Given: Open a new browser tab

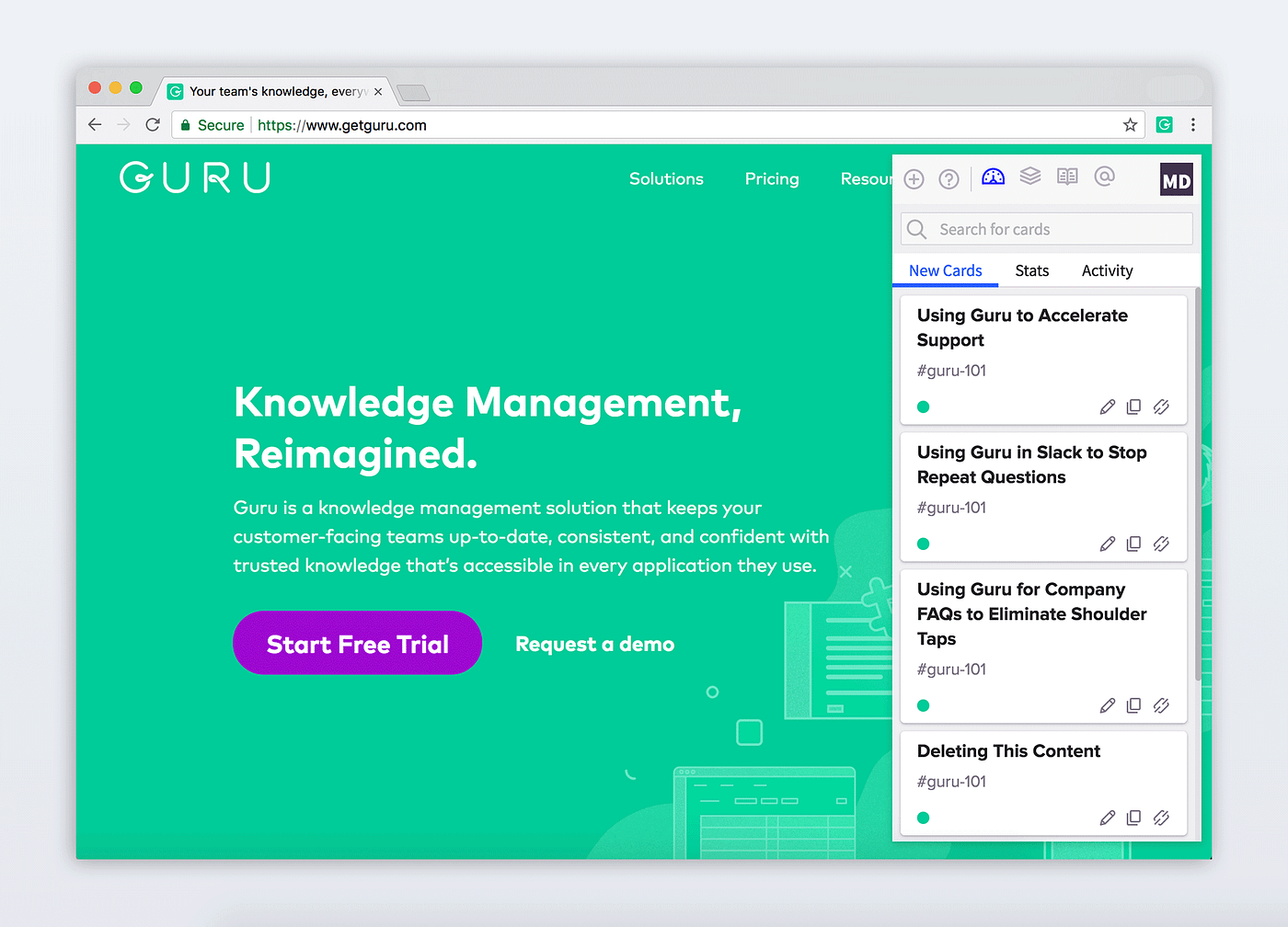Looking at the screenshot, I should [x=413, y=93].
